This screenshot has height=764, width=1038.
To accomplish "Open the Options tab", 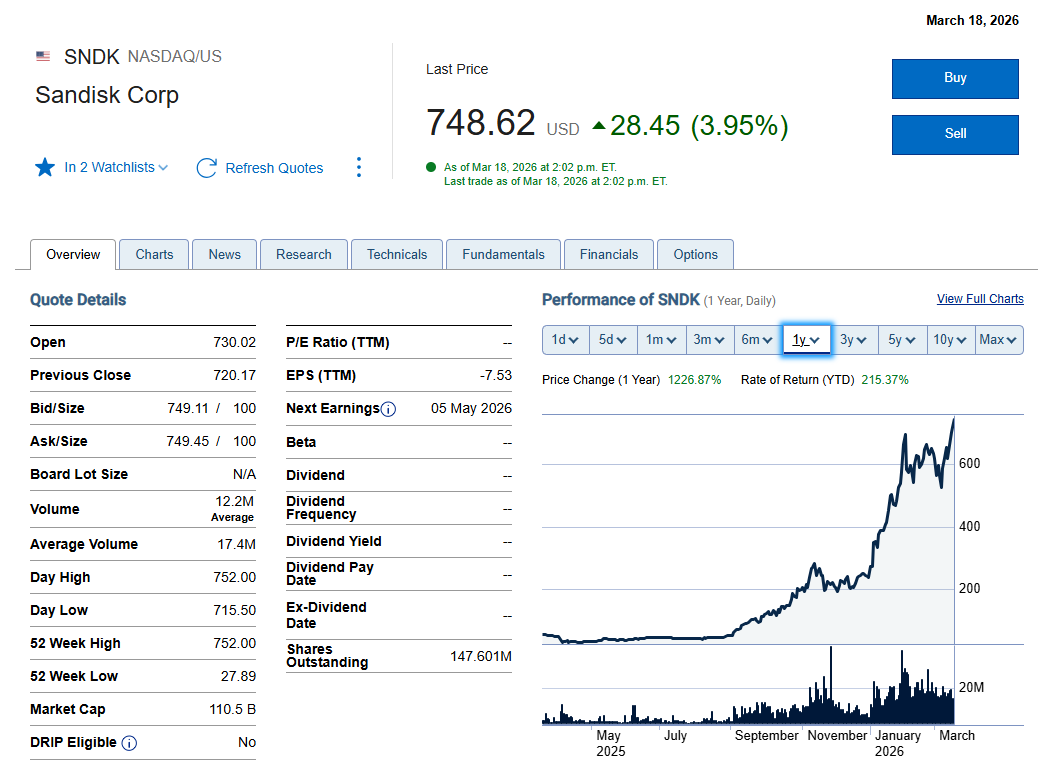I will click(696, 255).
